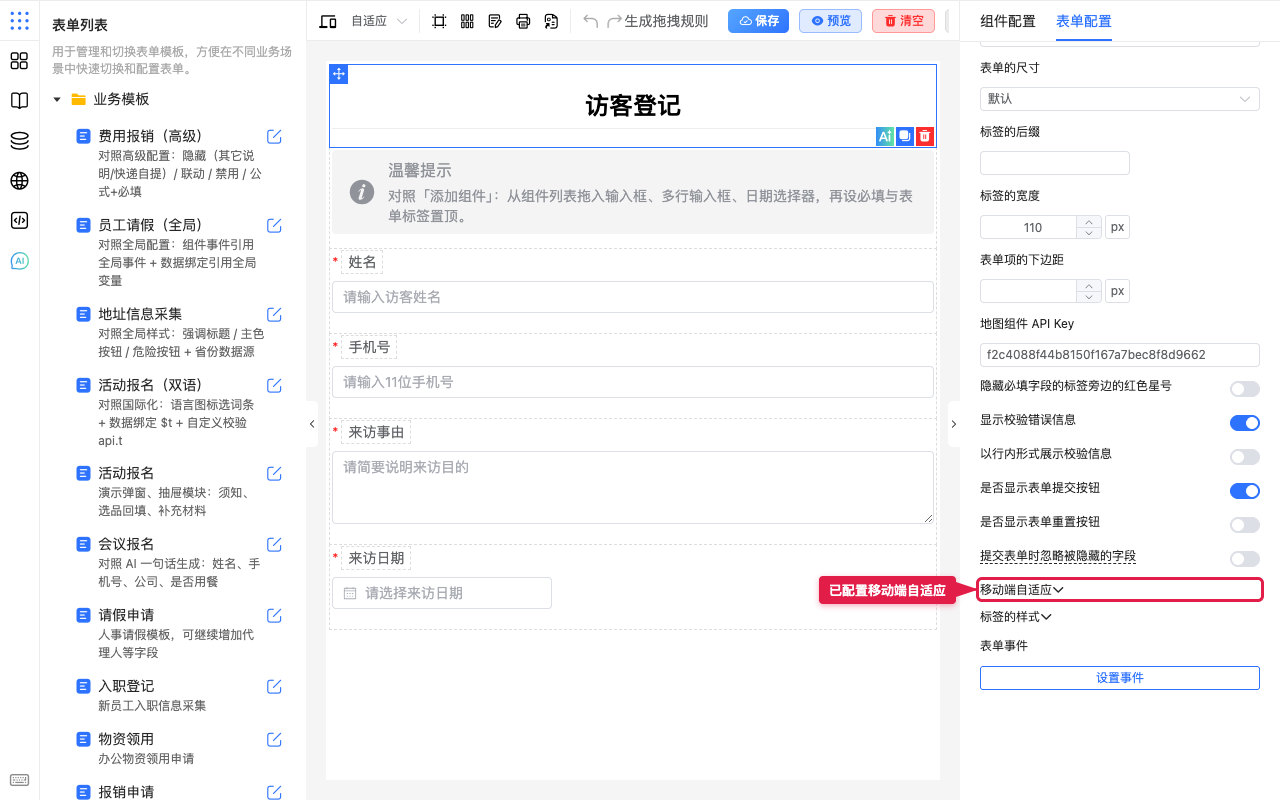Collapse the right configuration panel
This screenshot has height=800, width=1280.
953,424
